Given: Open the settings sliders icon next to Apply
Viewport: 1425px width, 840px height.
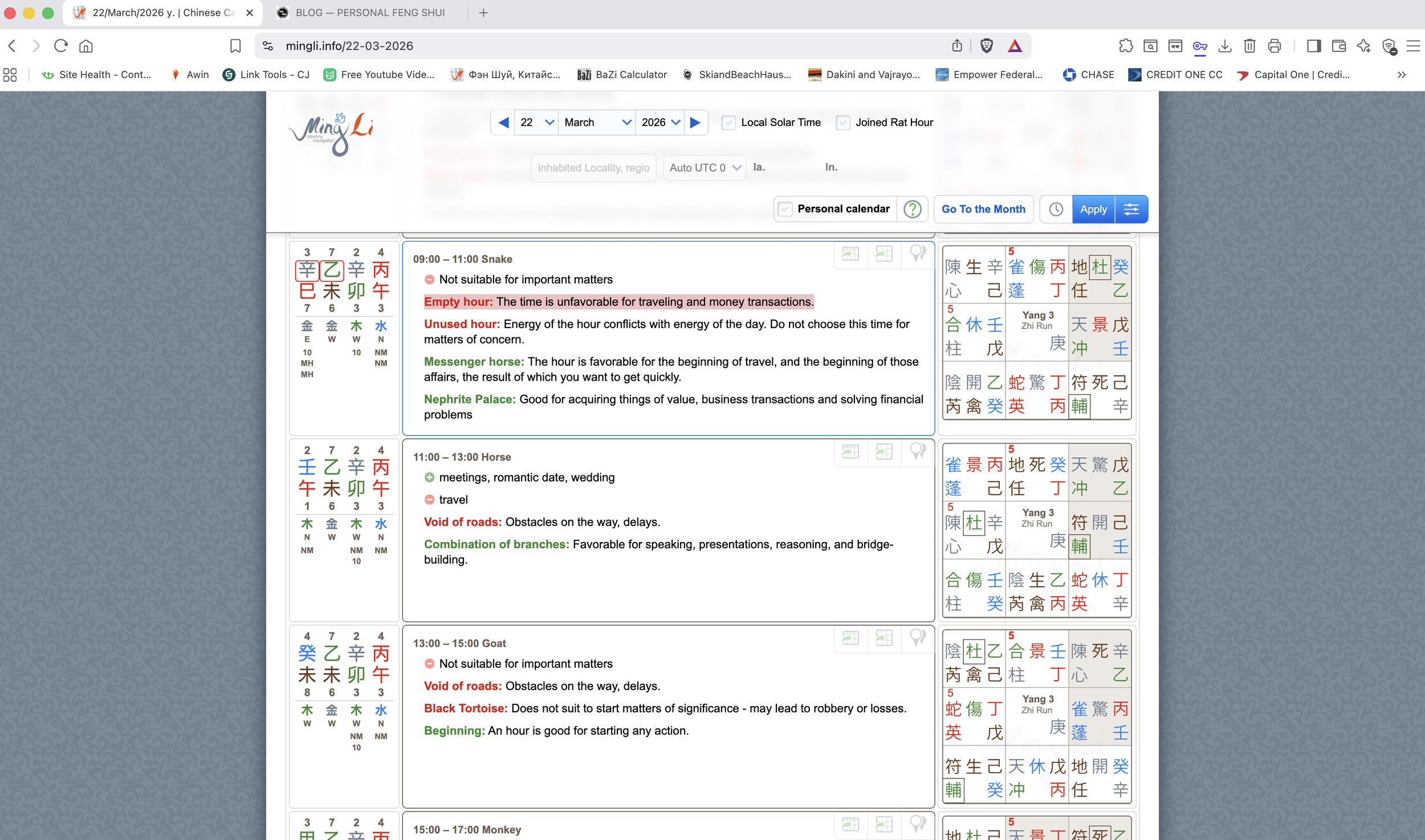Looking at the screenshot, I should [1131, 209].
